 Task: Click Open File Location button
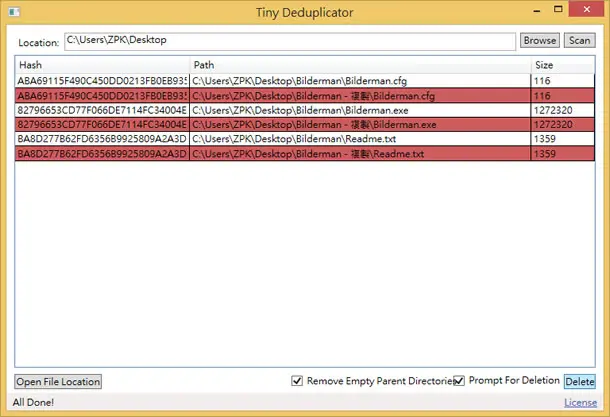click(x=58, y=382)
